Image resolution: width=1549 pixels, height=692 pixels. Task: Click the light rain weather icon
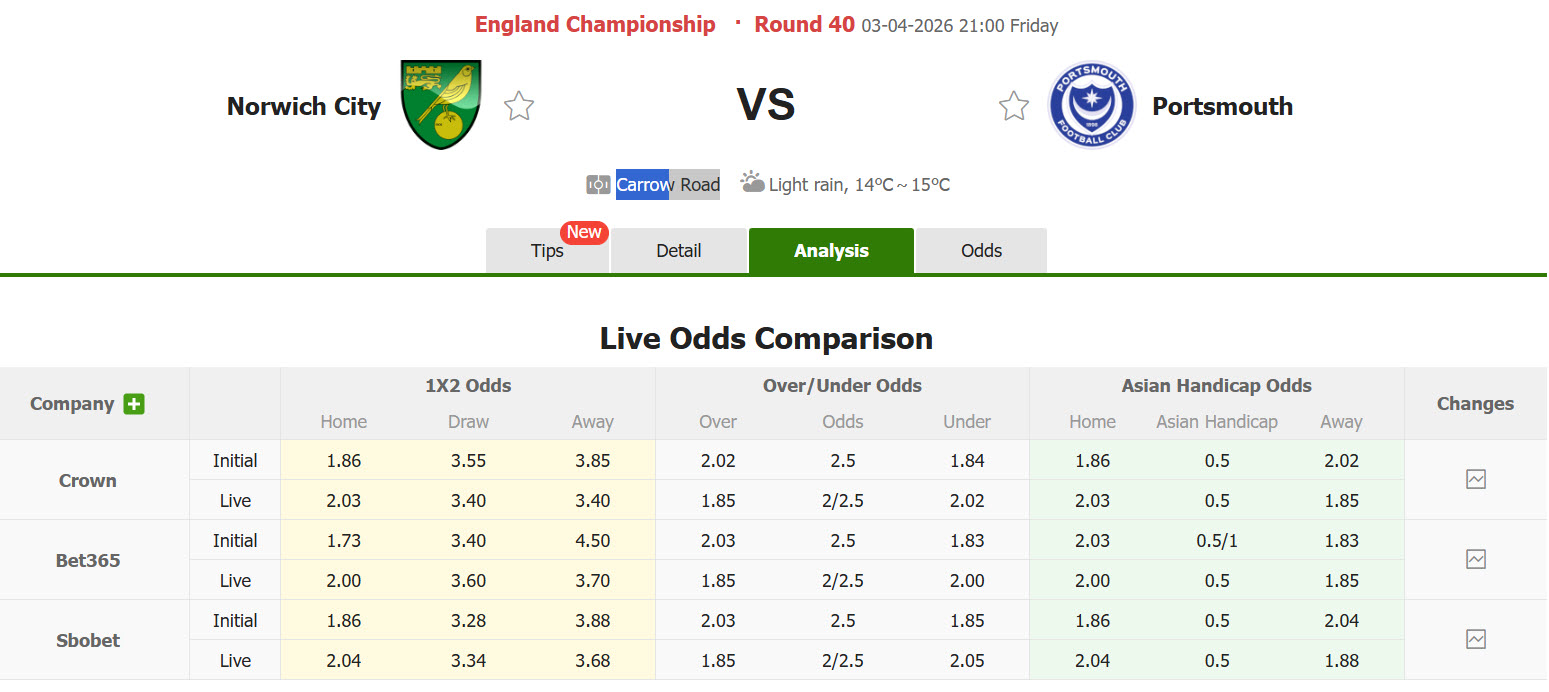tap(751, 182)
